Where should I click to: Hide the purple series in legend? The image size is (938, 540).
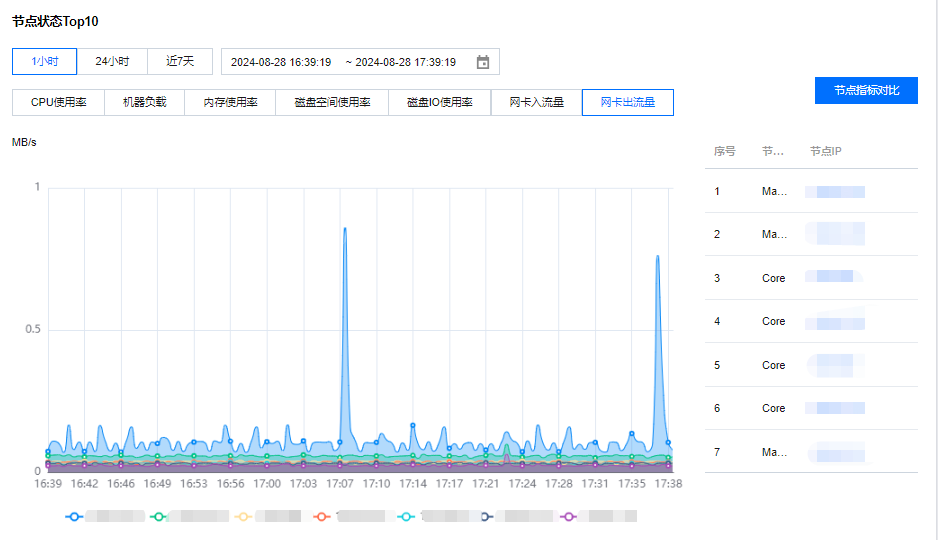coord(569,517)
